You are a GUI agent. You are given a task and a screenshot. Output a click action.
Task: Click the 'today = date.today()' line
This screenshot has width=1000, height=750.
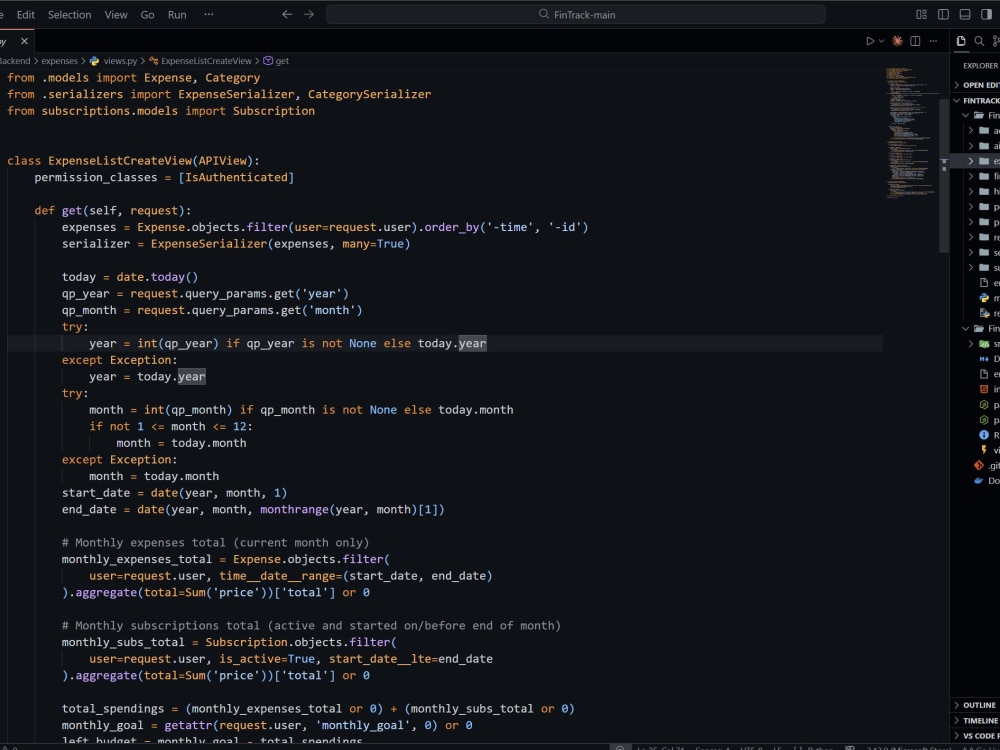click(130, 277)
